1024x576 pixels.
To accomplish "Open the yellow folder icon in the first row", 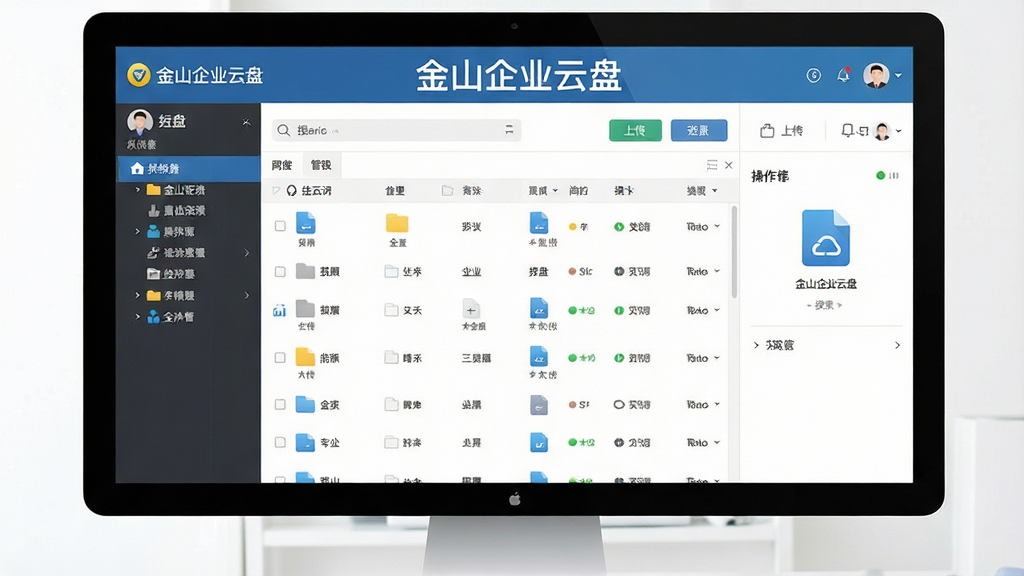I will [397, 223].
